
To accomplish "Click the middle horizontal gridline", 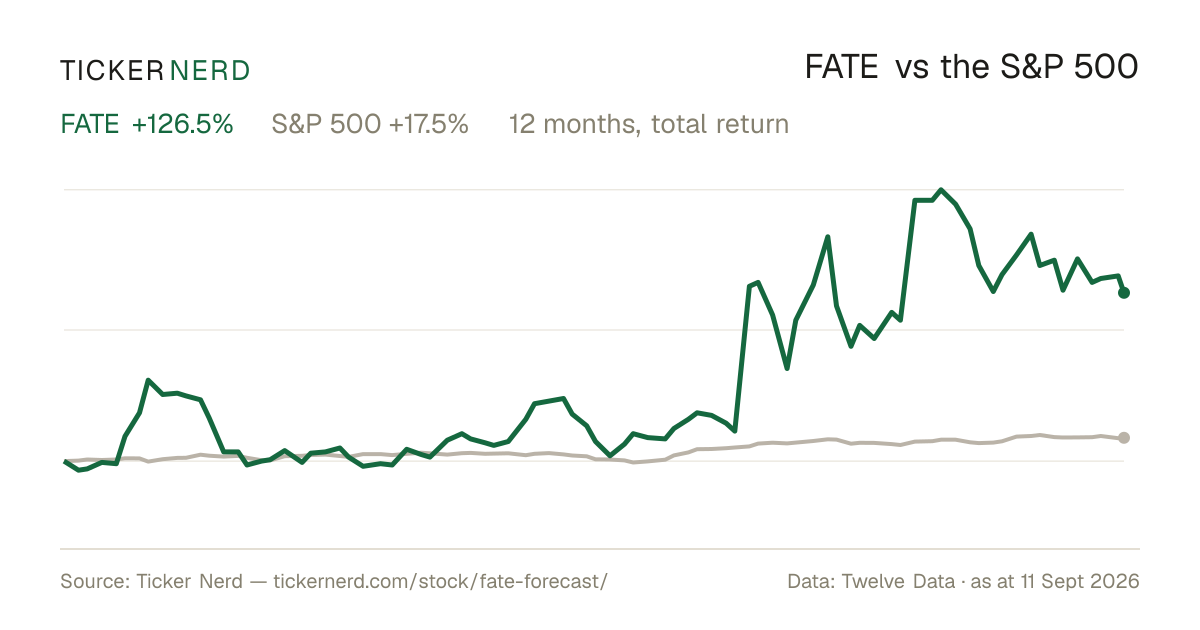I will [x=594, y=329].
